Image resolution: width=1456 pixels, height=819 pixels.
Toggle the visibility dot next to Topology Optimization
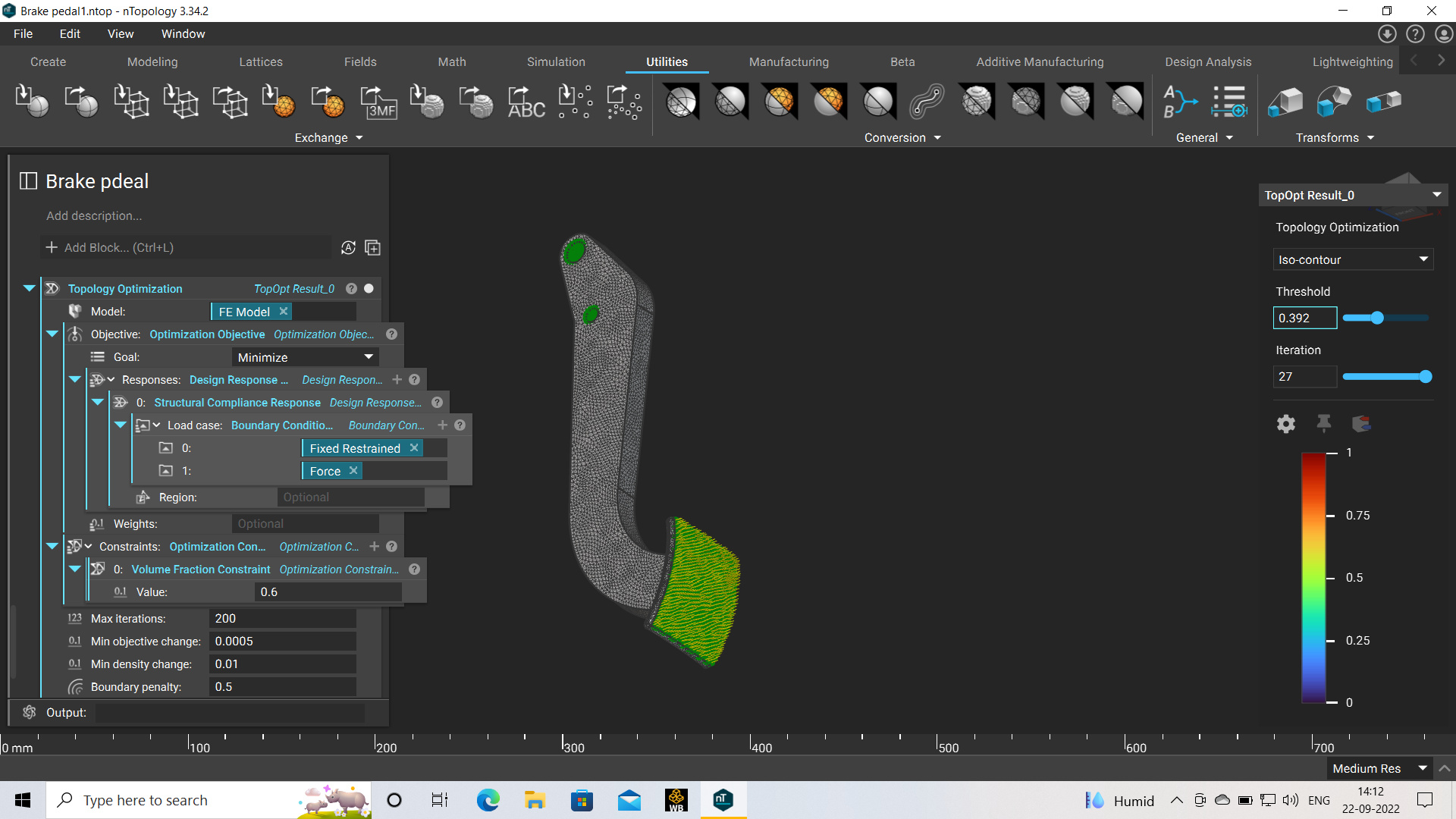pos(368,288)
